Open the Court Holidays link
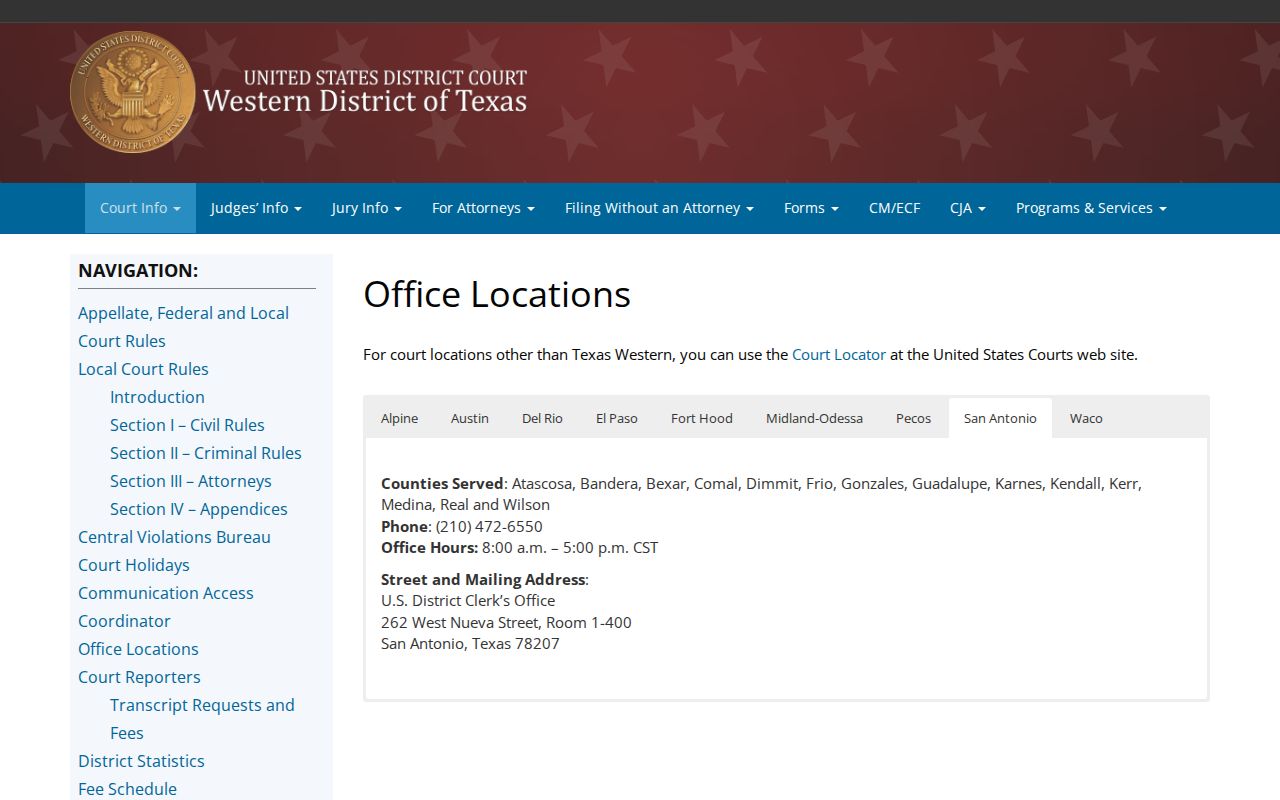The image size is (1280, 800). point(134,565)
